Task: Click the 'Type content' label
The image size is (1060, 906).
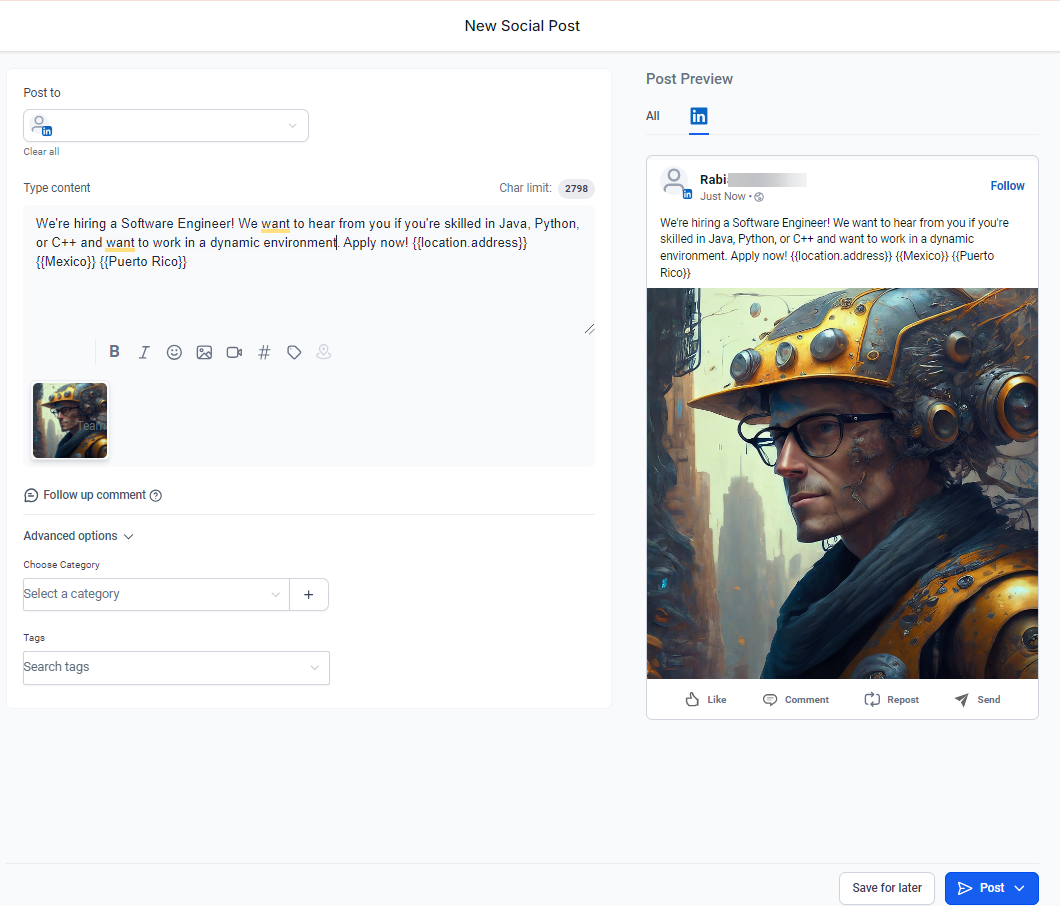Action: tap(57, 188)
